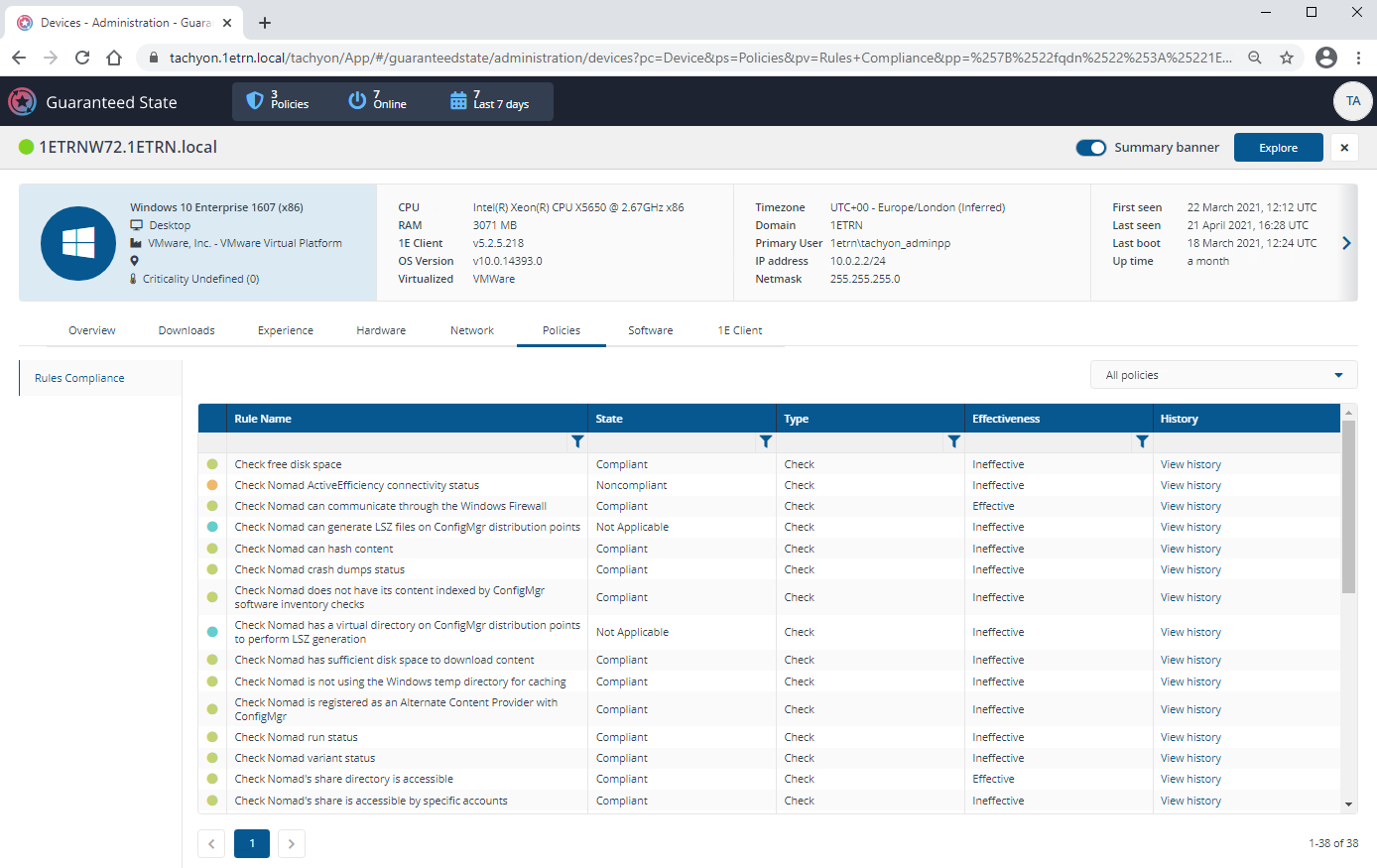Switch to the 1E Client tab

click(740, 330)
